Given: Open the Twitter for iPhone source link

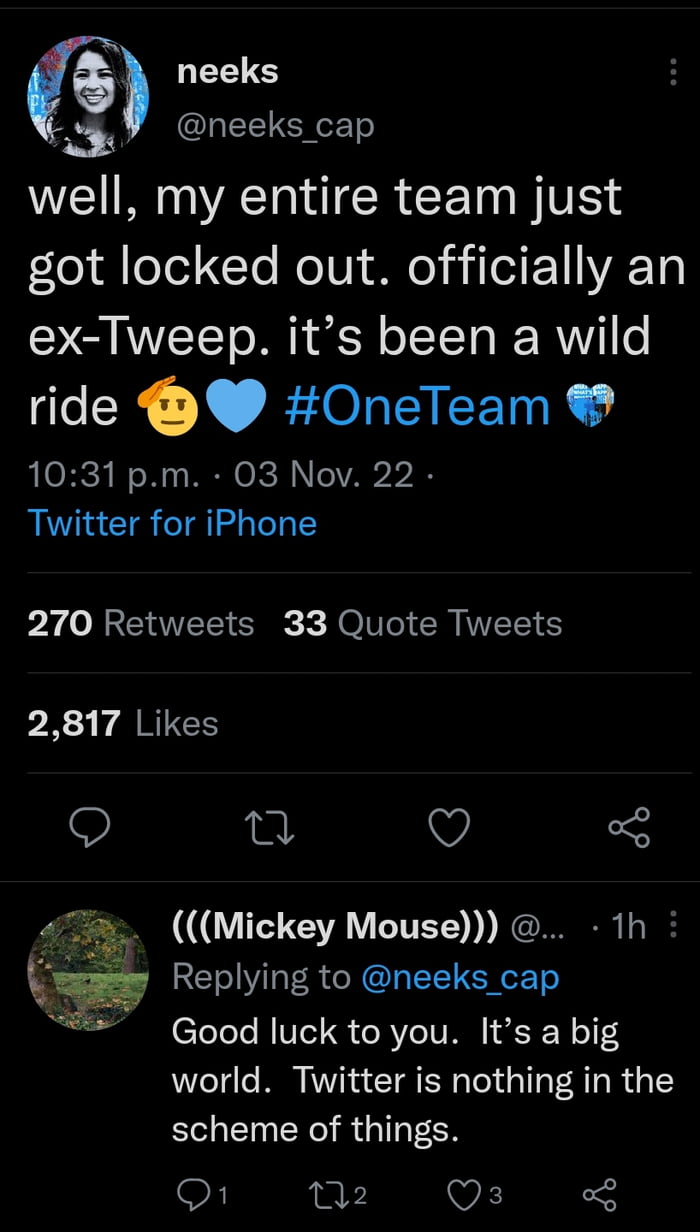Looking at the screenshot, I should pos(172,523).
